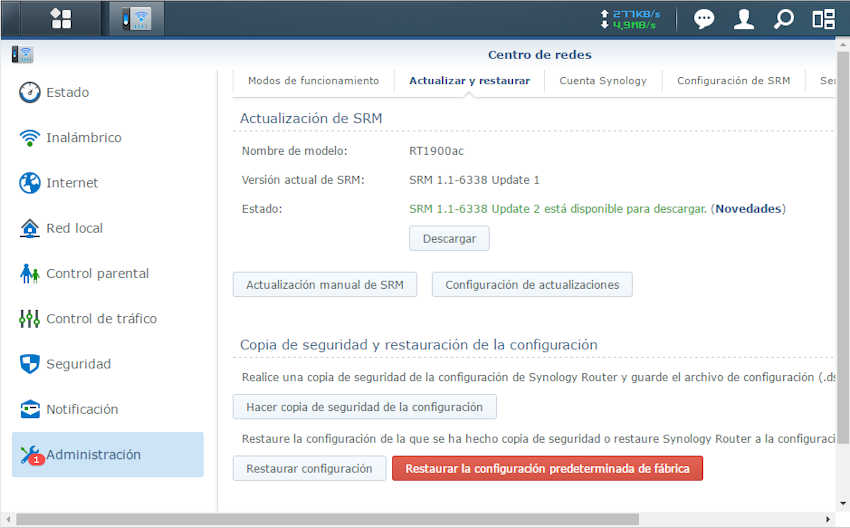Go to Internet section in sidebar
The height and width of the screenshot is (528, 850).
[x=107, y=183]
